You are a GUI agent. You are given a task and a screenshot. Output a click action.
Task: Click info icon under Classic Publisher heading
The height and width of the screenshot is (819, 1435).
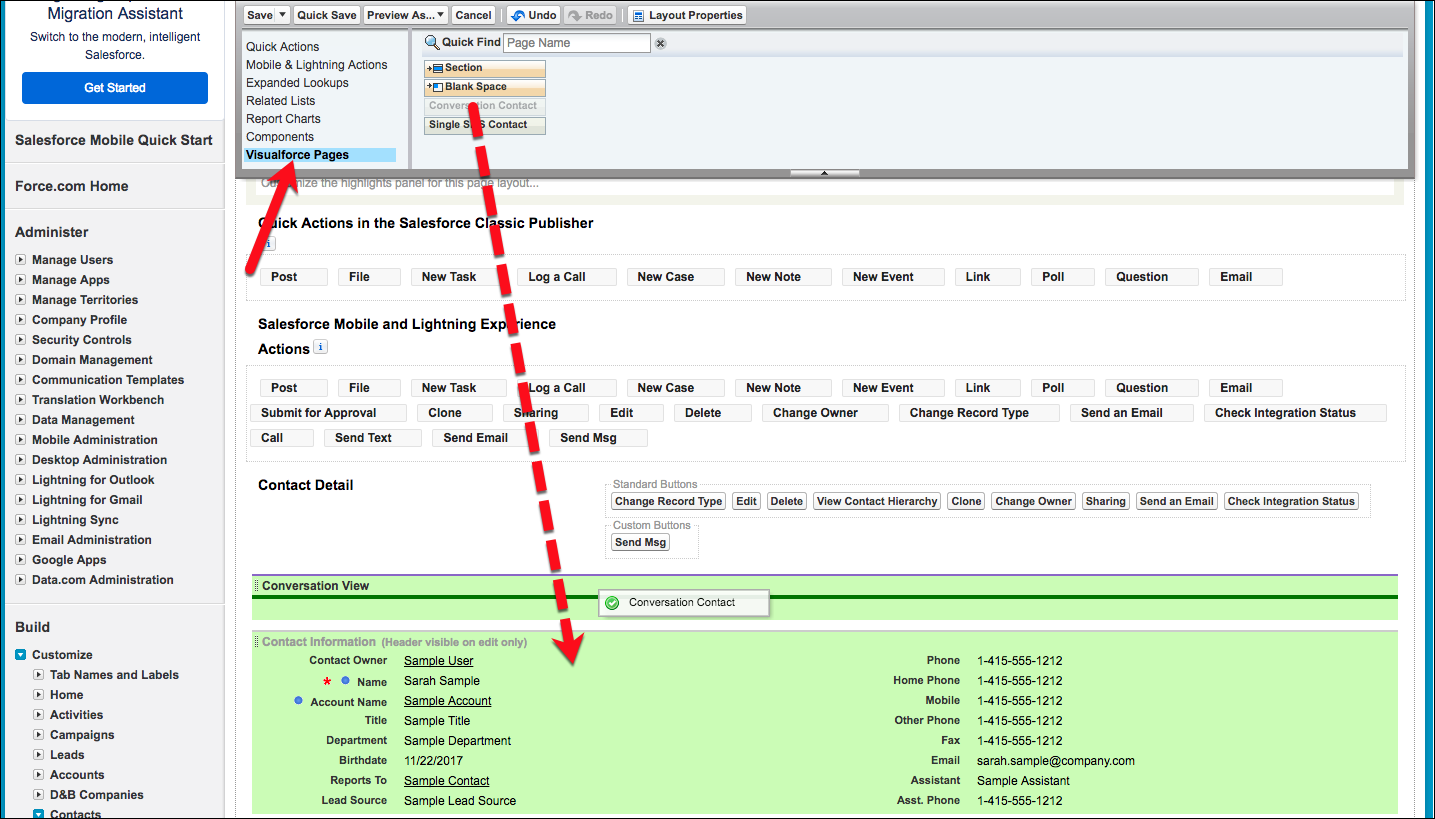coord(267,243)
